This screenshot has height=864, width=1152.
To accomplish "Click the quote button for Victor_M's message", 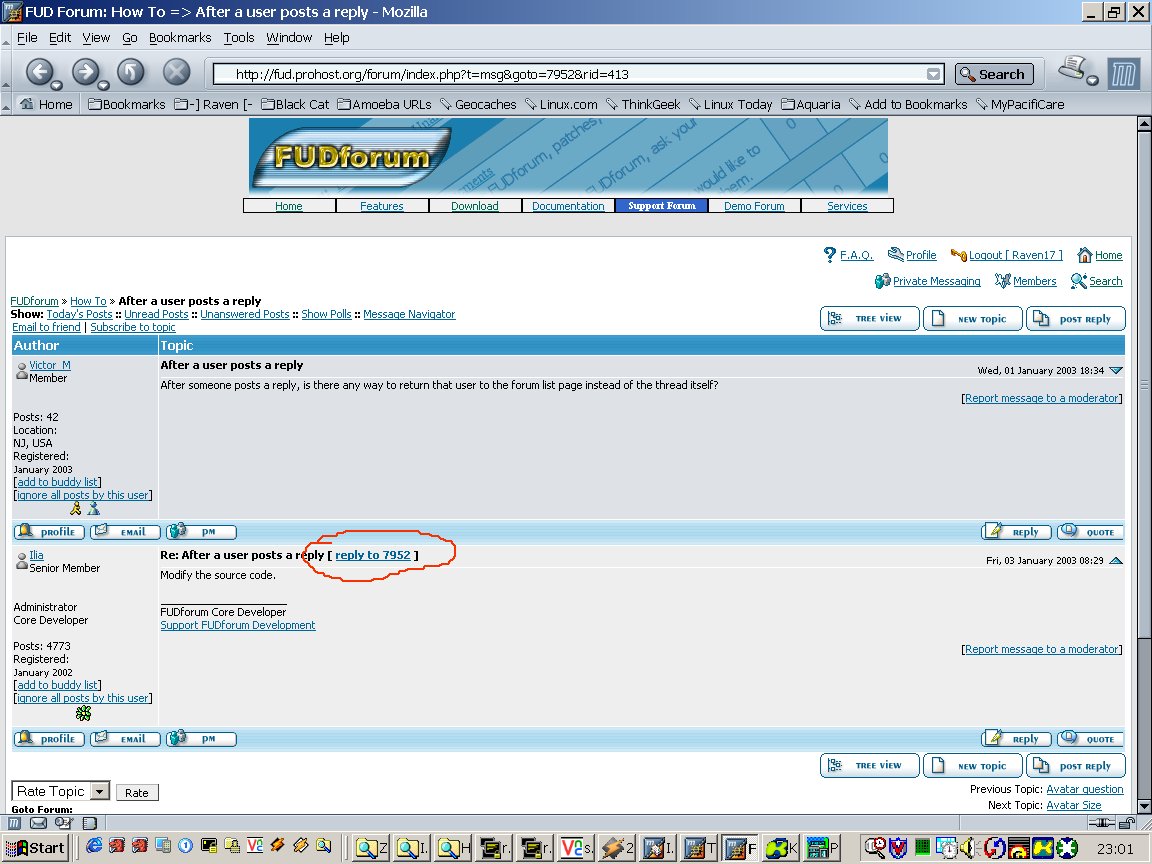I will pos(1091,532).
